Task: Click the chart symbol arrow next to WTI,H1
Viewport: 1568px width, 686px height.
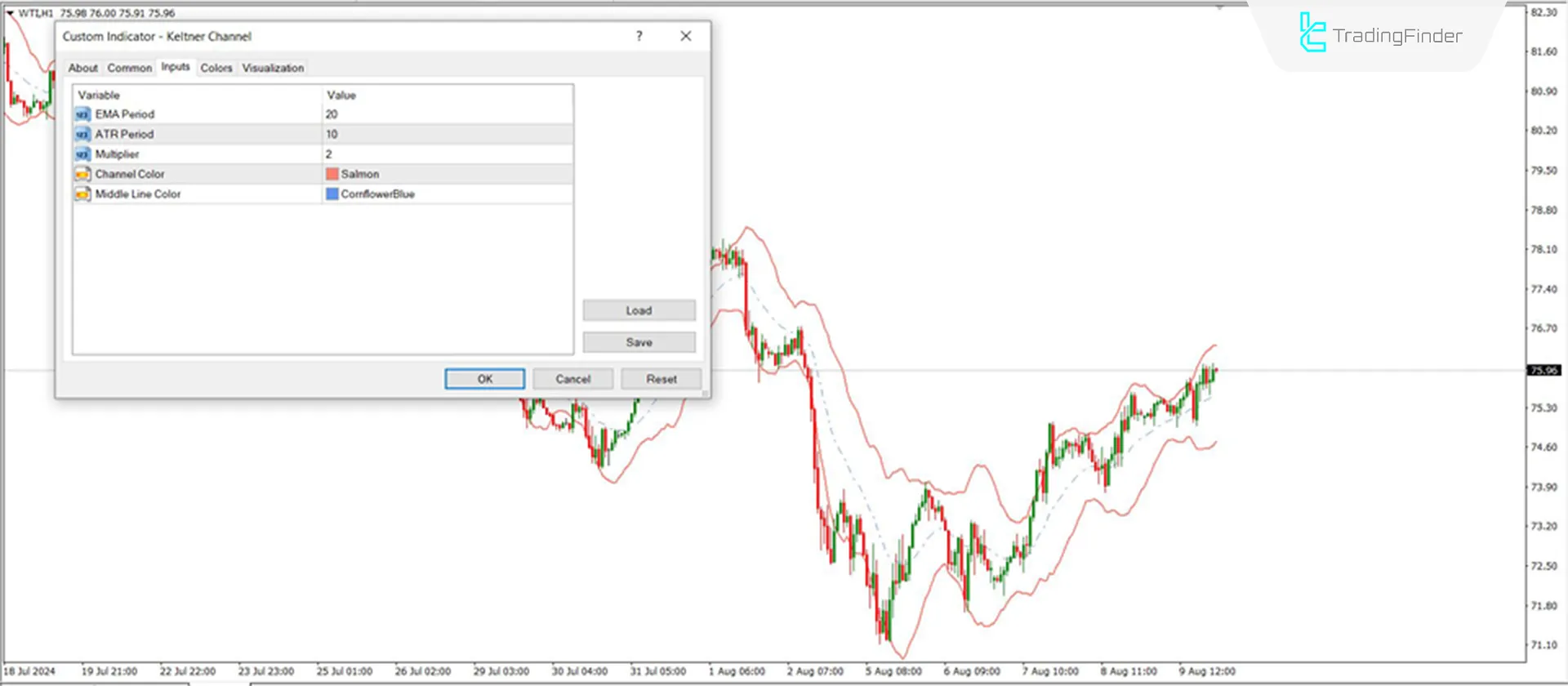Action: coord(10,13)
